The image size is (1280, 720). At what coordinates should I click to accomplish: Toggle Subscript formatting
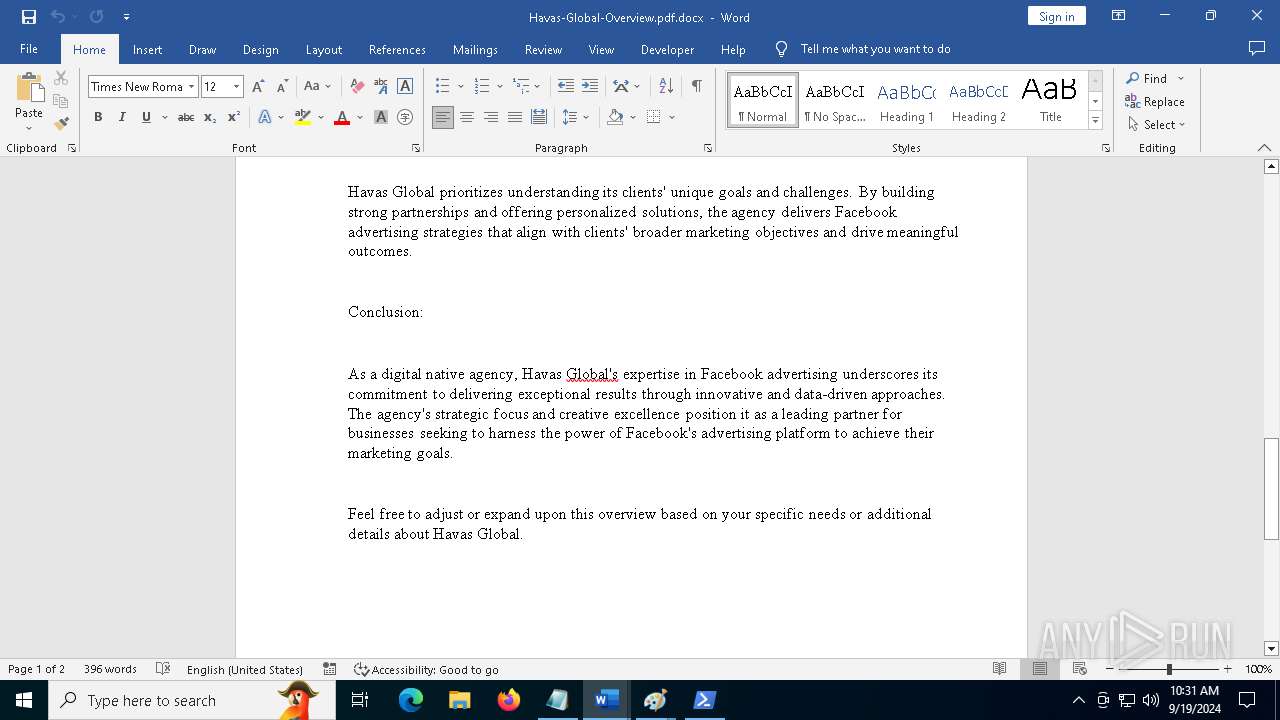210,118
